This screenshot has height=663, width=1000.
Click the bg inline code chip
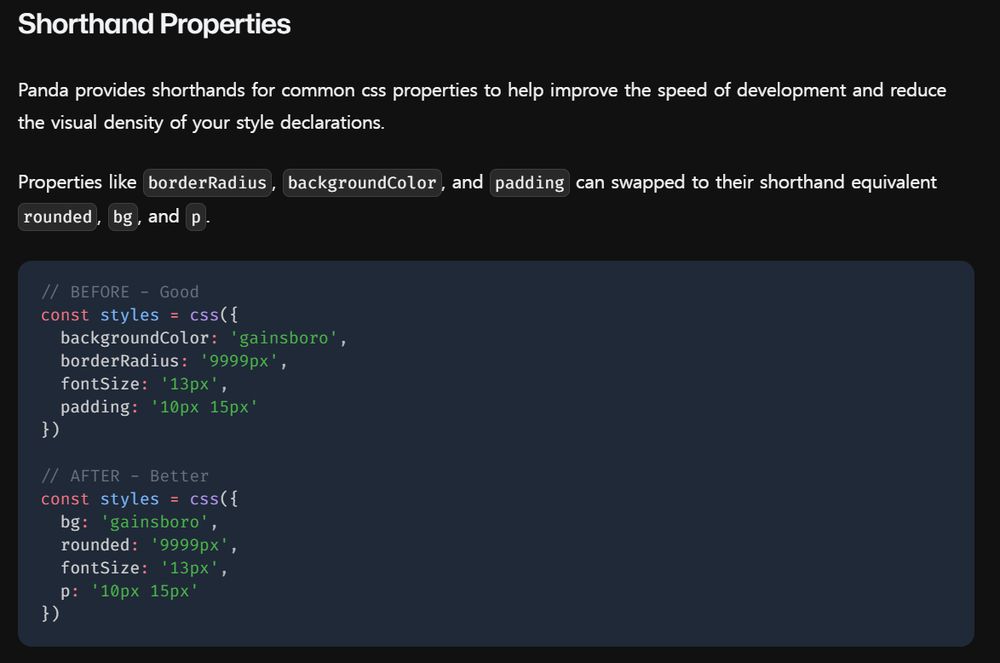coord(122,217)
